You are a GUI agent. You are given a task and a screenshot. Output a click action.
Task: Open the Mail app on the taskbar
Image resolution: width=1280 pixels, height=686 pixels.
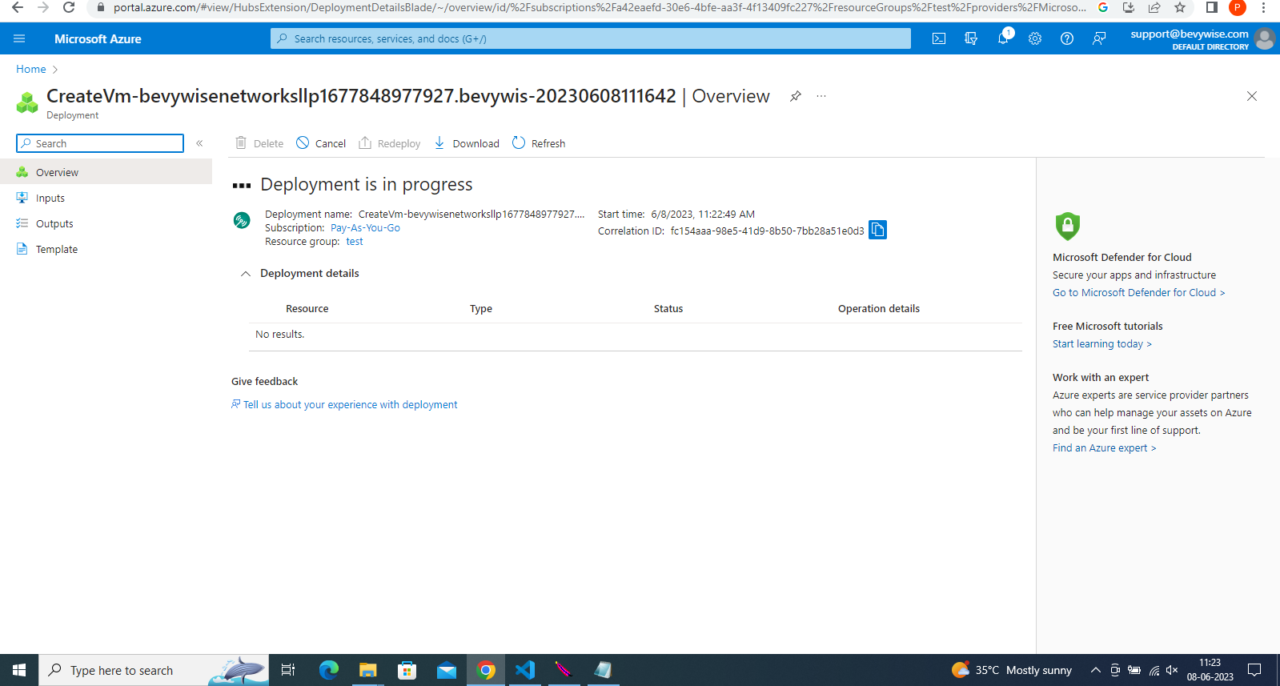coord(446,670)
